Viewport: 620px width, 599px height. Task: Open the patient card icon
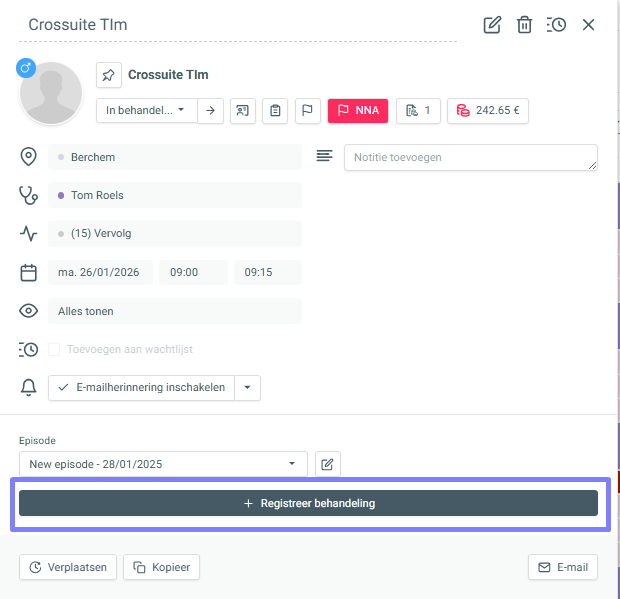[x=243, y=110]
